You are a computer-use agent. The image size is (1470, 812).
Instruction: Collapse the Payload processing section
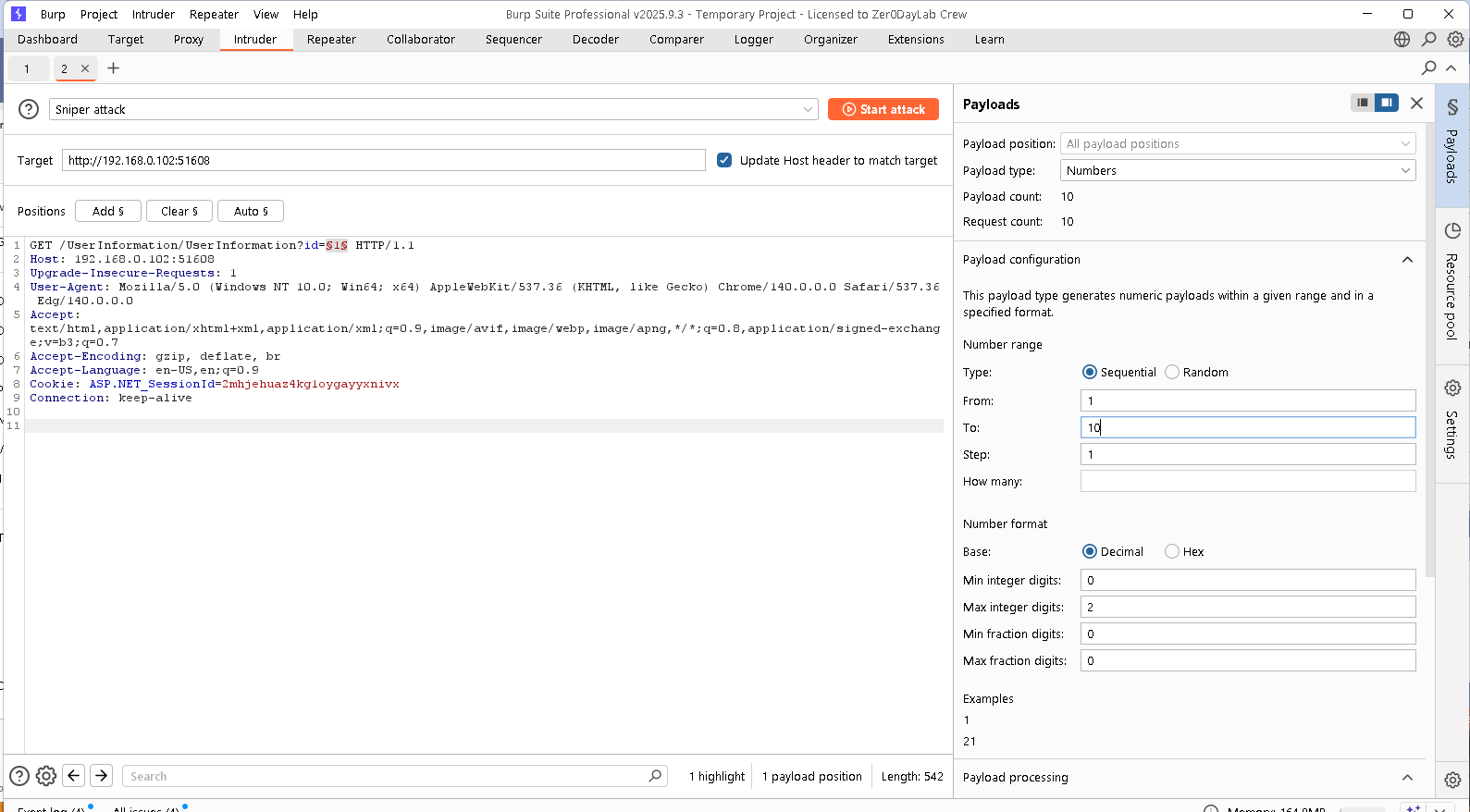[x=1407, y=777]
